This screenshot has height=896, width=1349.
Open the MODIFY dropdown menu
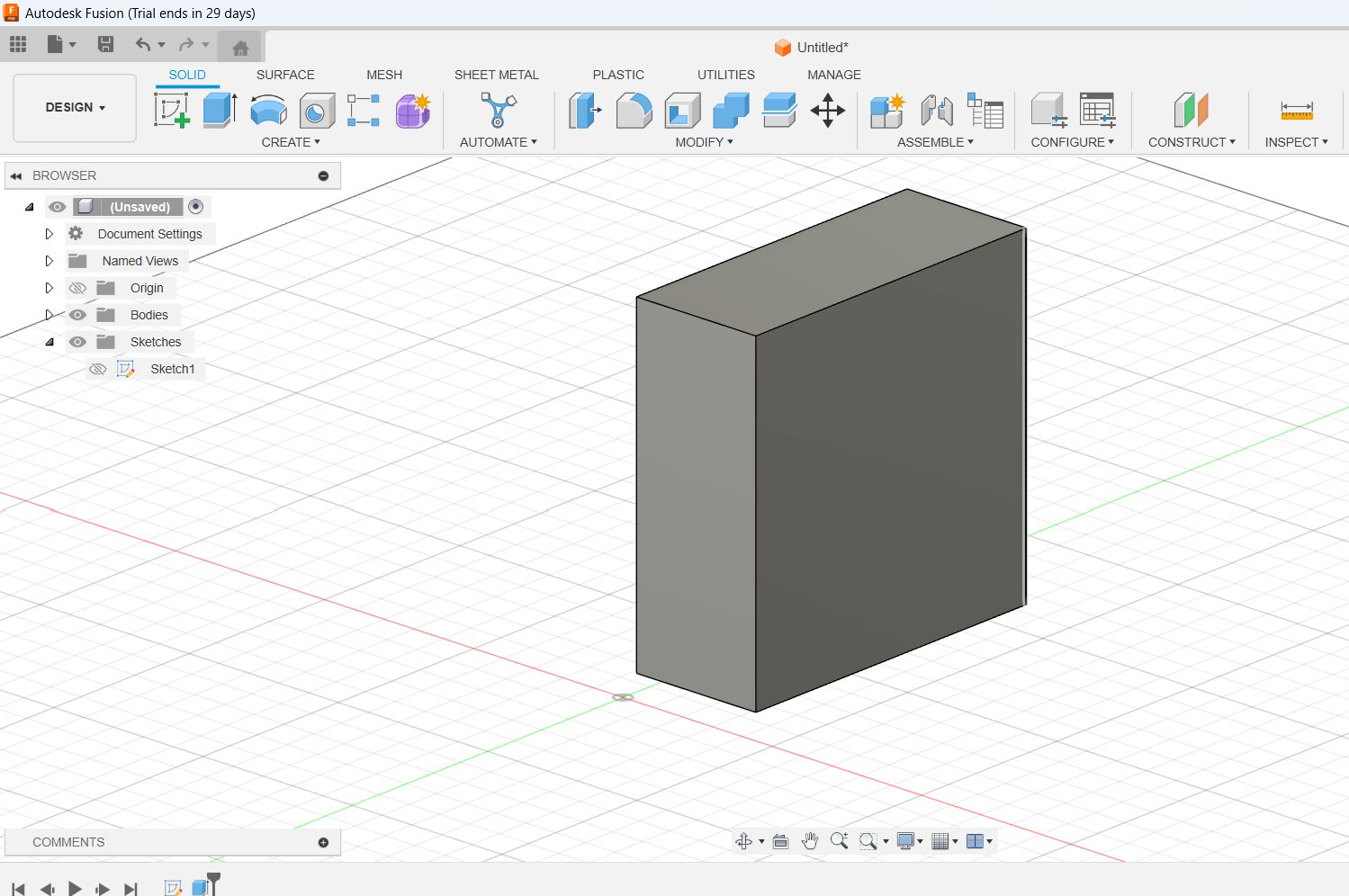coord(705,142)
